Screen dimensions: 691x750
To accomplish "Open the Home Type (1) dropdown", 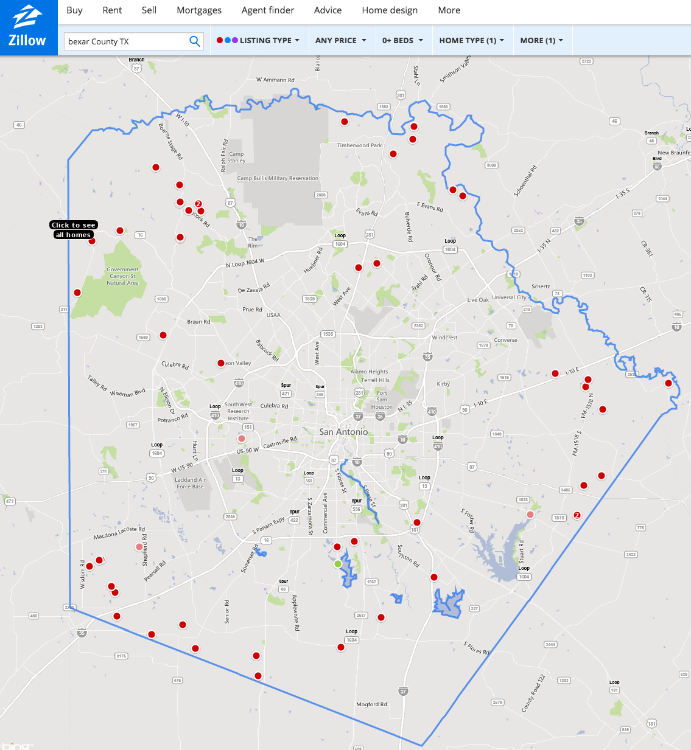I will [x=471, y=41].
